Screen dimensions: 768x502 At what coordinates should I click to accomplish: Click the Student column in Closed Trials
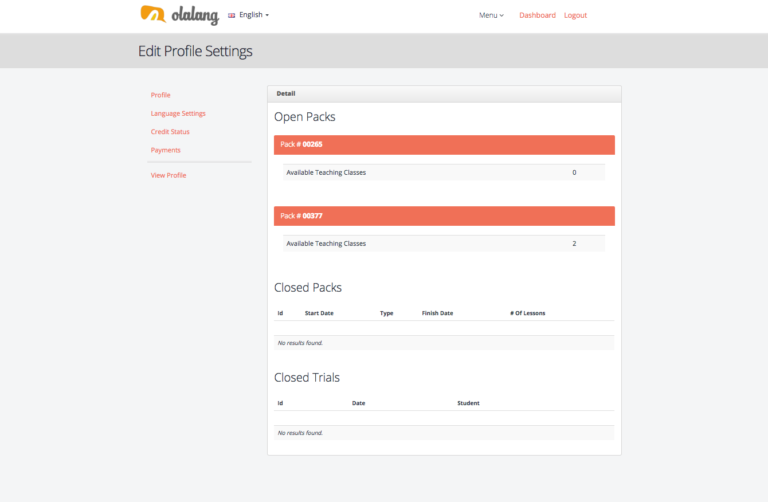coord(468,403)
